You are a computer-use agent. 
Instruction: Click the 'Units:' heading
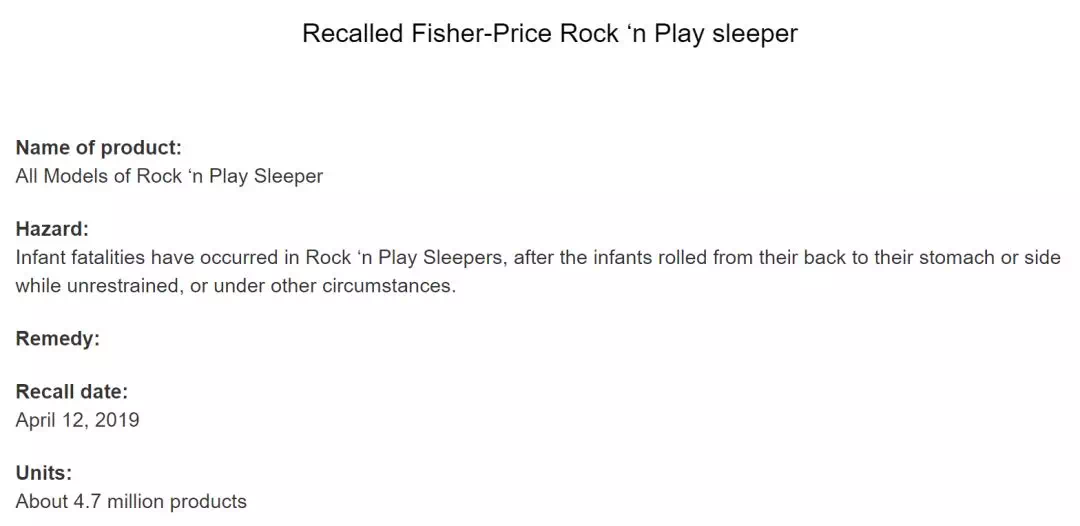pyautogui.click(x=44, y=473)
